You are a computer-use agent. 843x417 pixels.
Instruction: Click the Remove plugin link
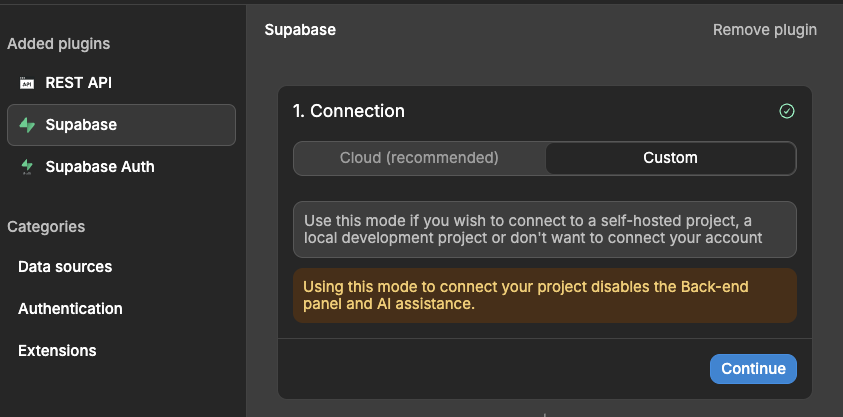764,30
